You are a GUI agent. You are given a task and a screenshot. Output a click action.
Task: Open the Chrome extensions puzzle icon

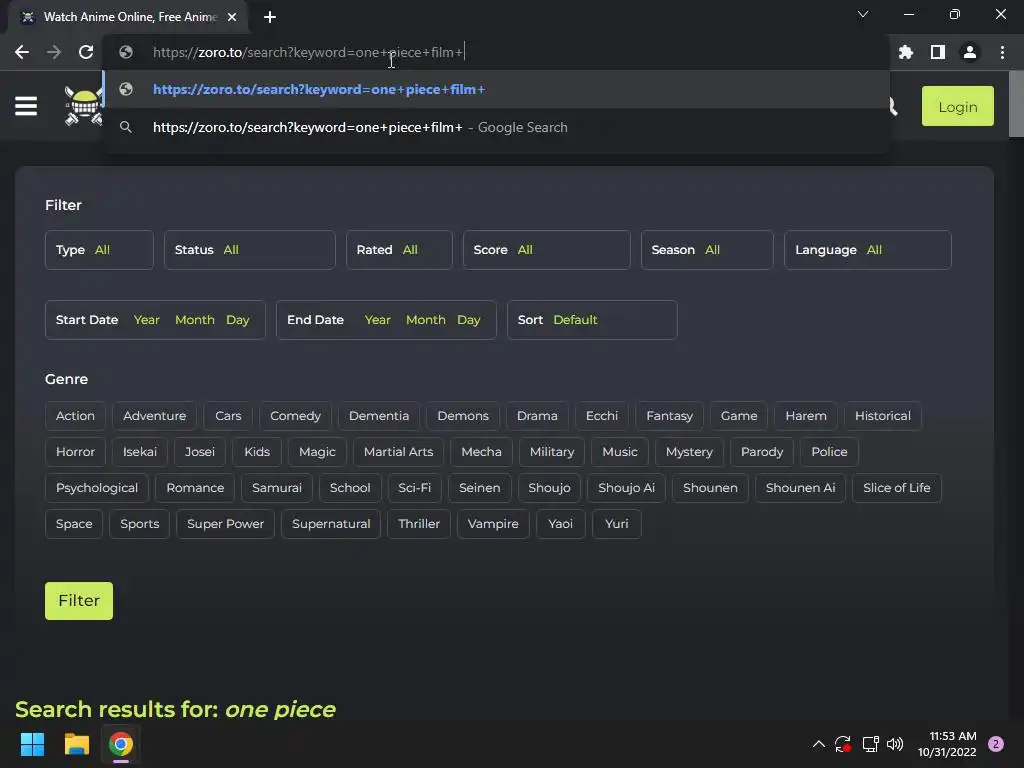(x=906, y=52)
